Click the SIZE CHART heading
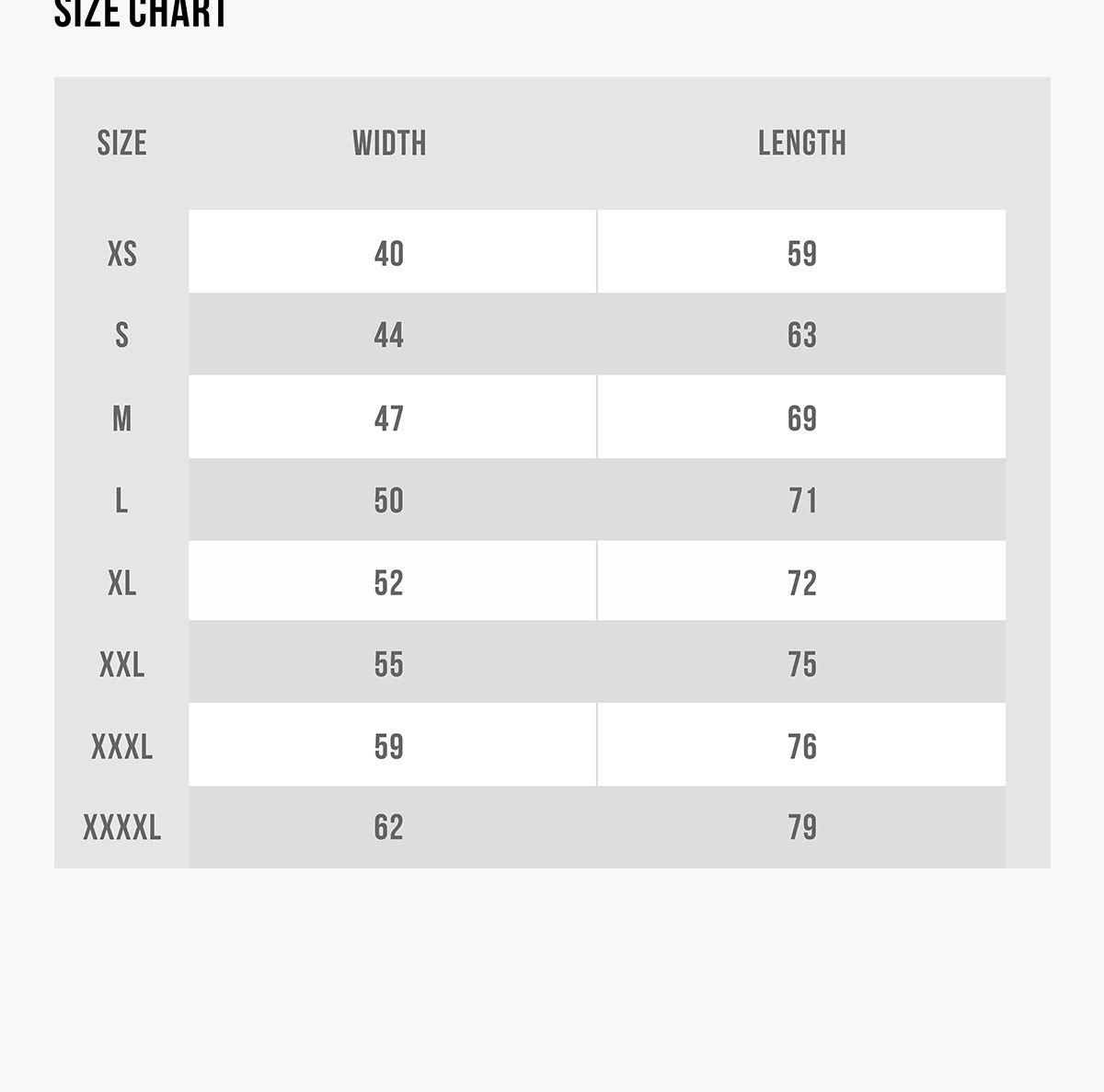The image size is (1104, 1092). (x=141, y=13)
